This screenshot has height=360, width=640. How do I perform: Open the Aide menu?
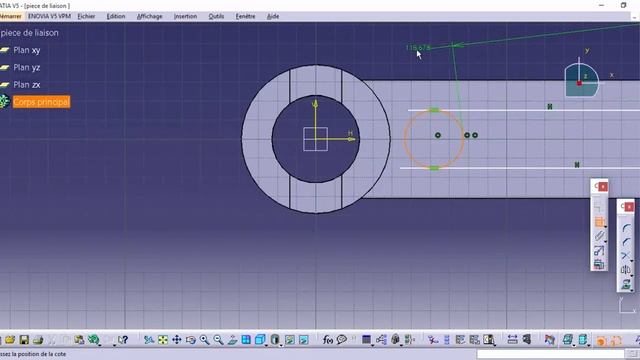tap(273, 16)
